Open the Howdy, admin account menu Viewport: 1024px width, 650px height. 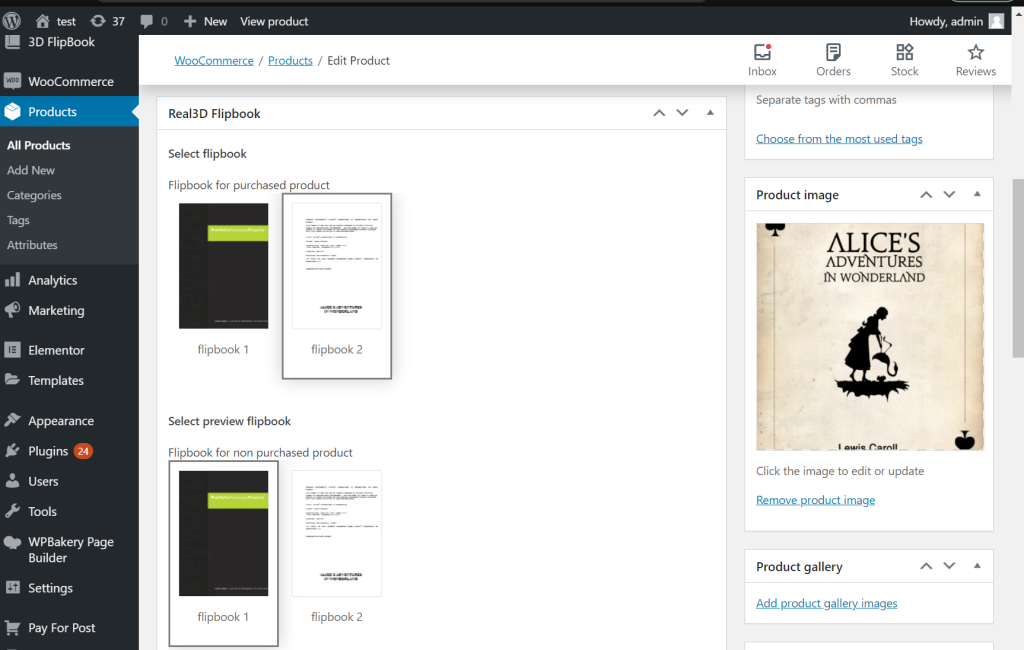(957, 20)
